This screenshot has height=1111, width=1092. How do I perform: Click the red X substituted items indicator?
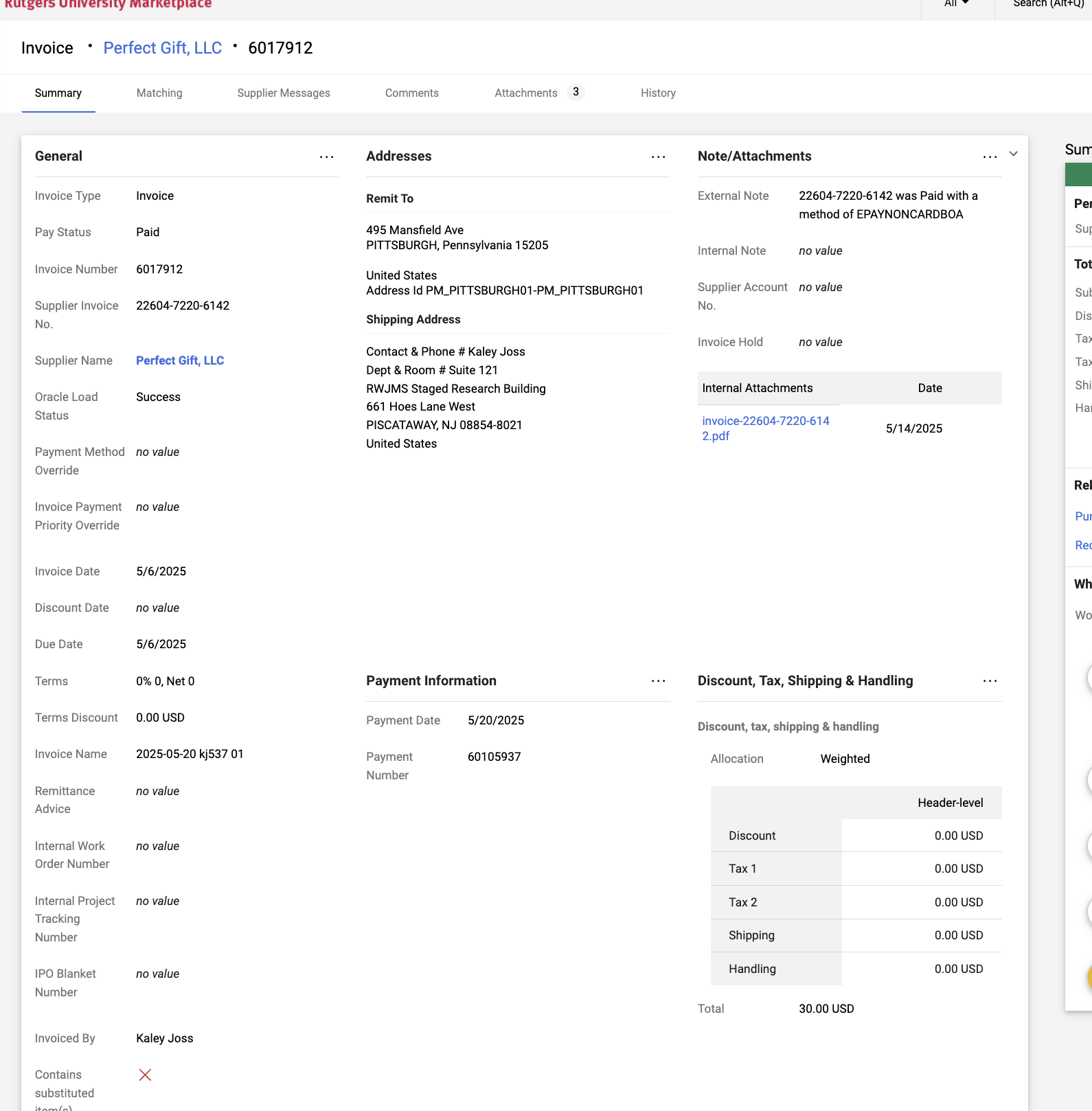[145, 1075]
